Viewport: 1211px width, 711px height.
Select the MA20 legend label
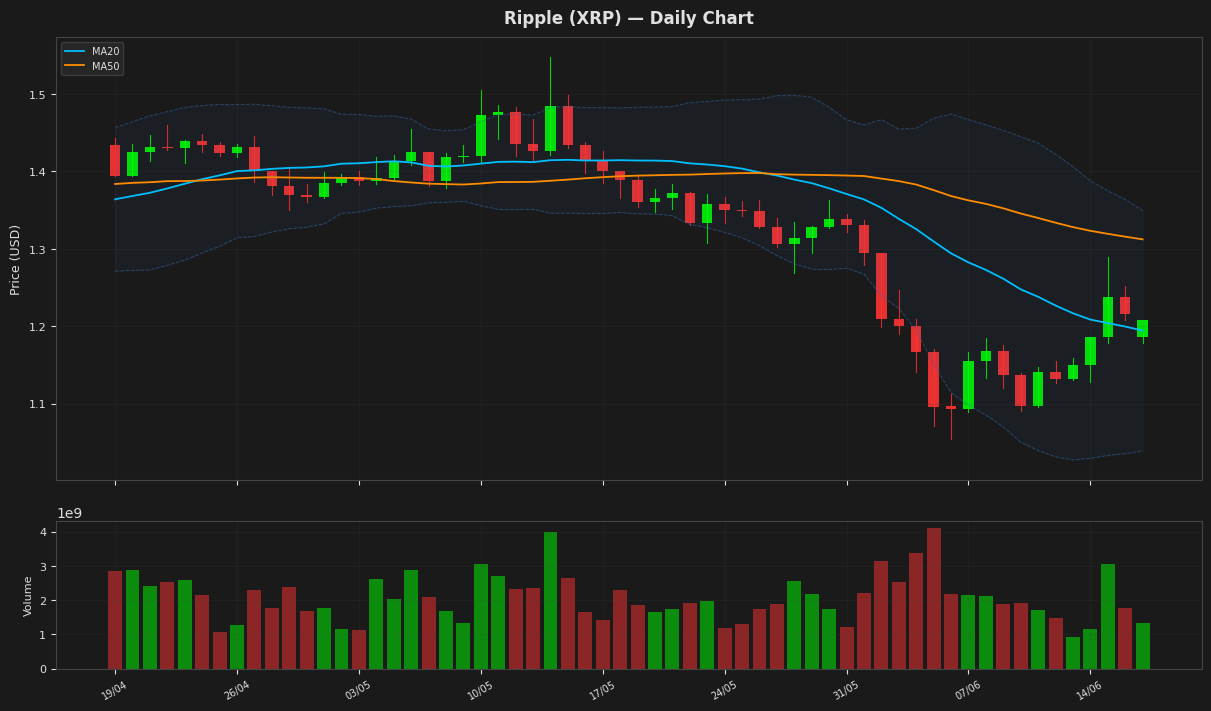[105, 51]
